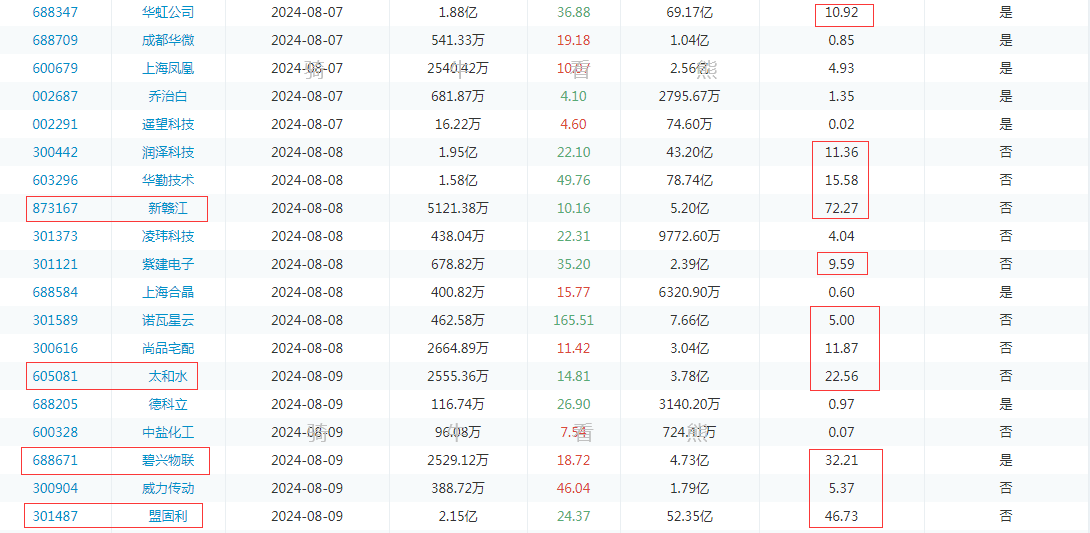1090x533 pixels.
Task: Open stock code 688205 link
Action: pos(55,404)
